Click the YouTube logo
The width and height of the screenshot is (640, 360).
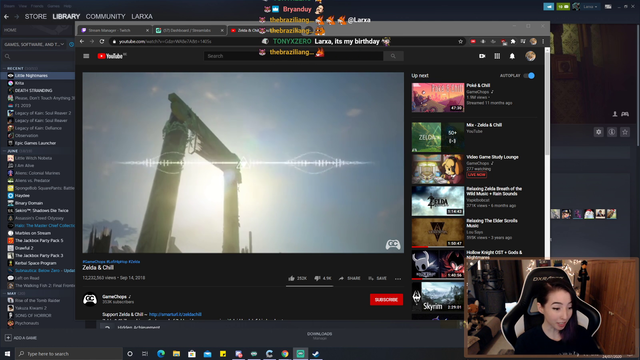tap(111, 56)
